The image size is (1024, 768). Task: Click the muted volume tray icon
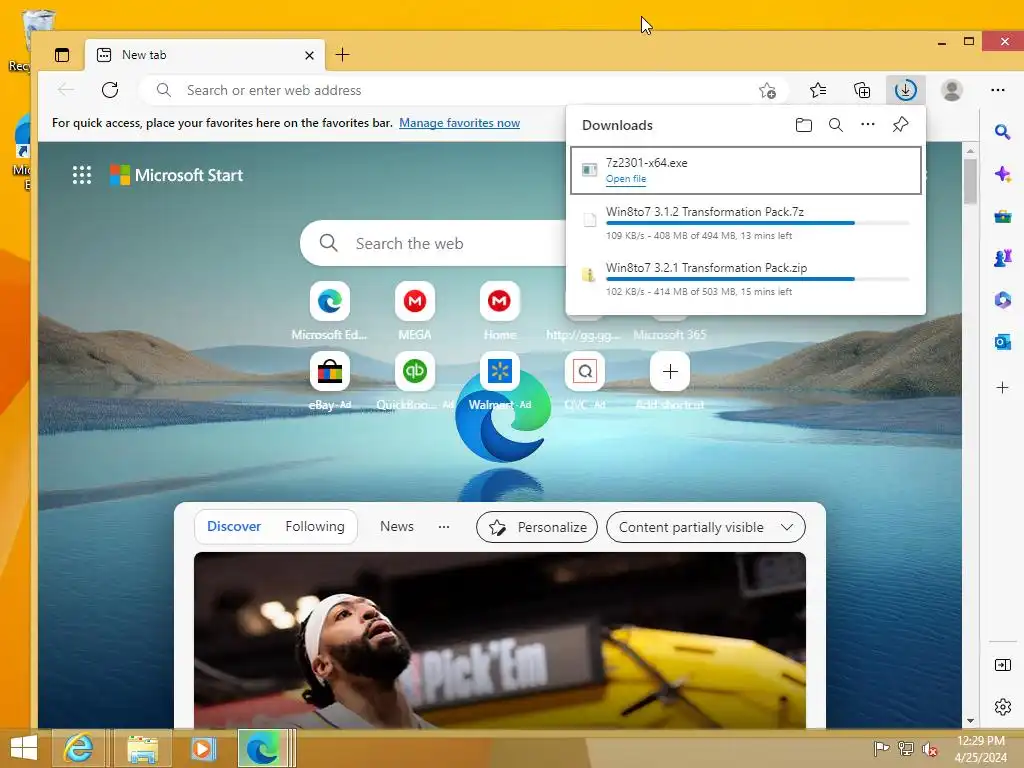coord(929,749)
